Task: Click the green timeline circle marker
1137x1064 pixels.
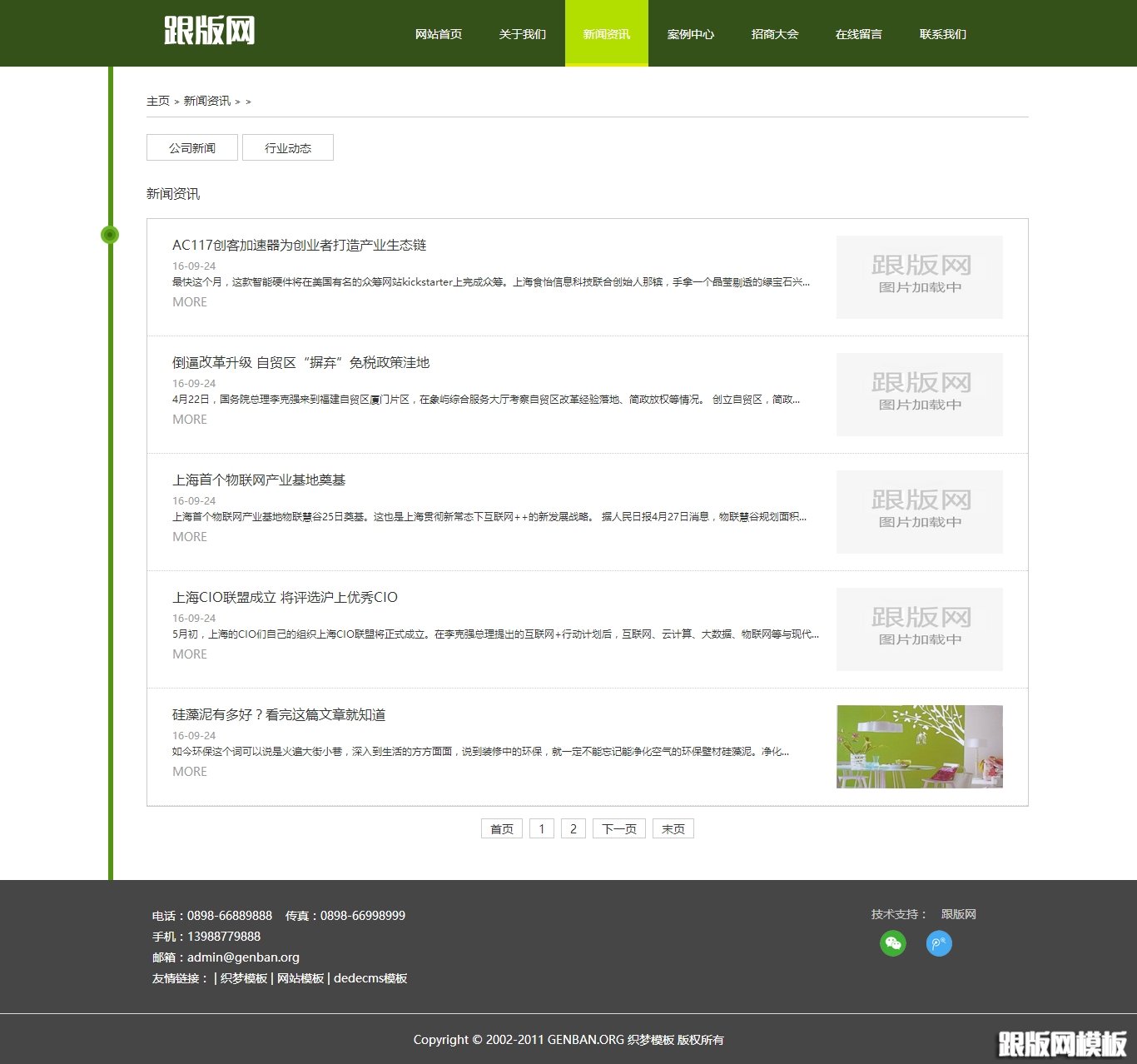Action: (x=110, y=235)
